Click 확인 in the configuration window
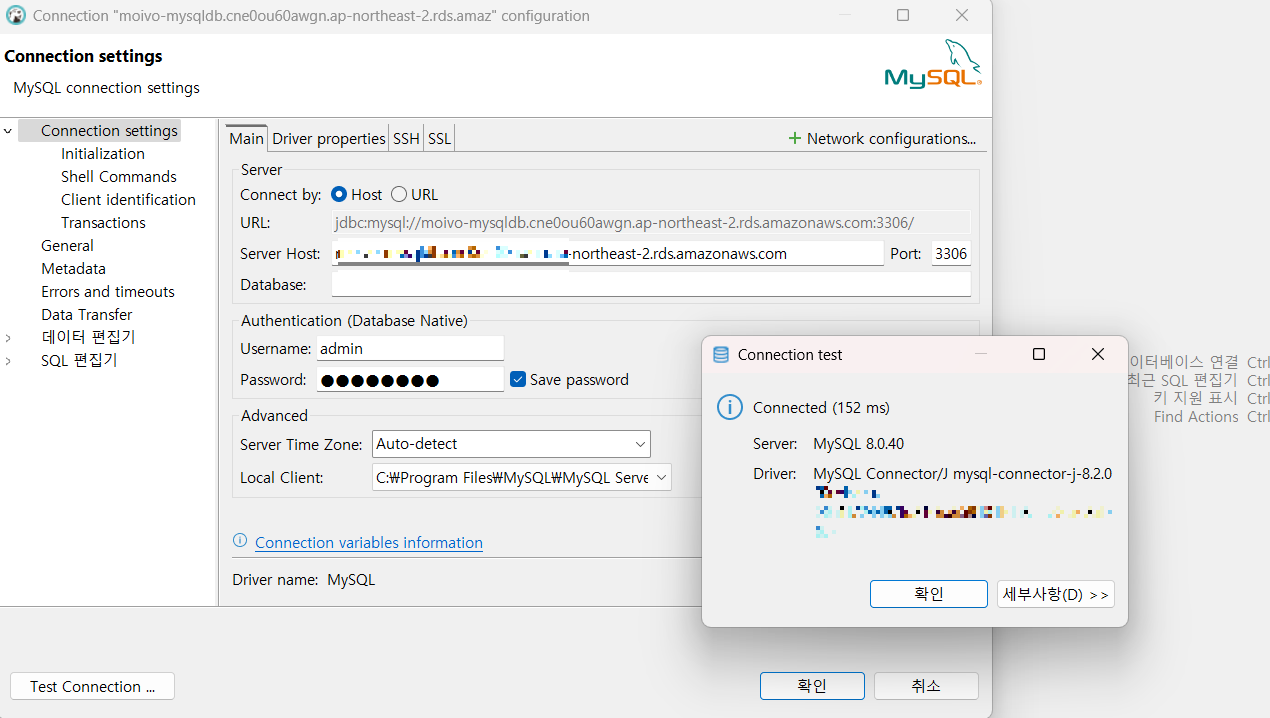1270x718 pixels. coord(812,686)
